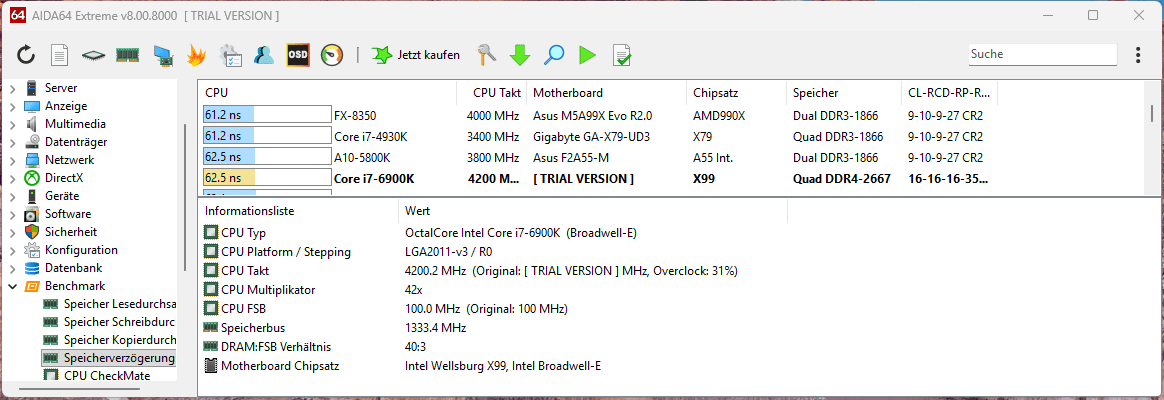The height and width of the screenshot is (400, 1164).
Task: Expand the Server tree node
Action: pos(13,88)
